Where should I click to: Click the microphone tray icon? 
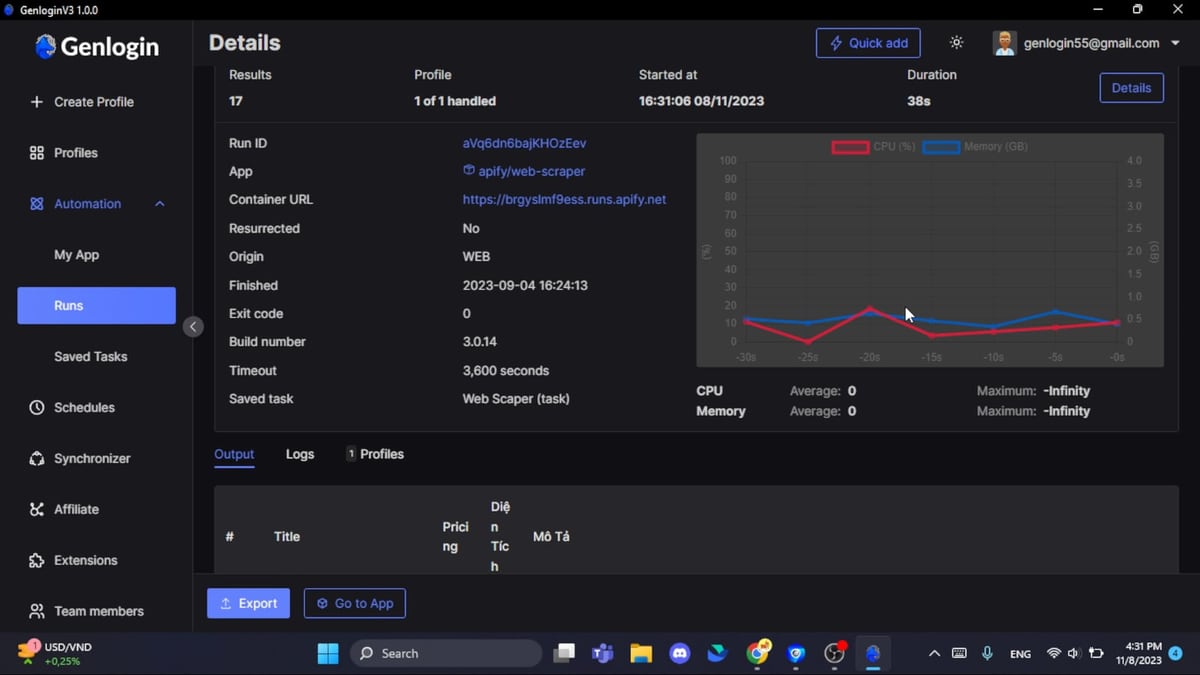(x=987, y=654)
